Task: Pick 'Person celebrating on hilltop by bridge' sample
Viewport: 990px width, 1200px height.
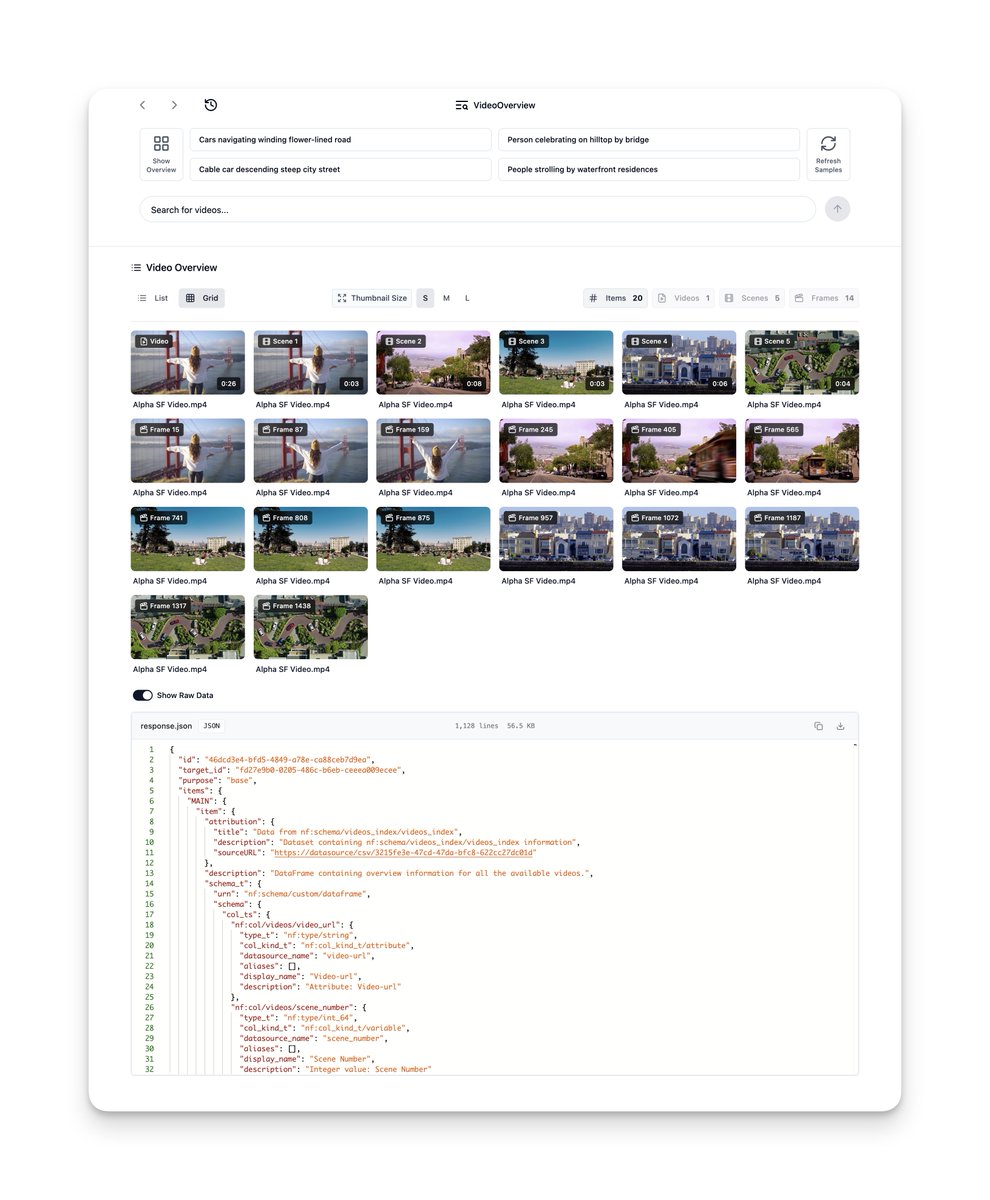Action: 649,140
